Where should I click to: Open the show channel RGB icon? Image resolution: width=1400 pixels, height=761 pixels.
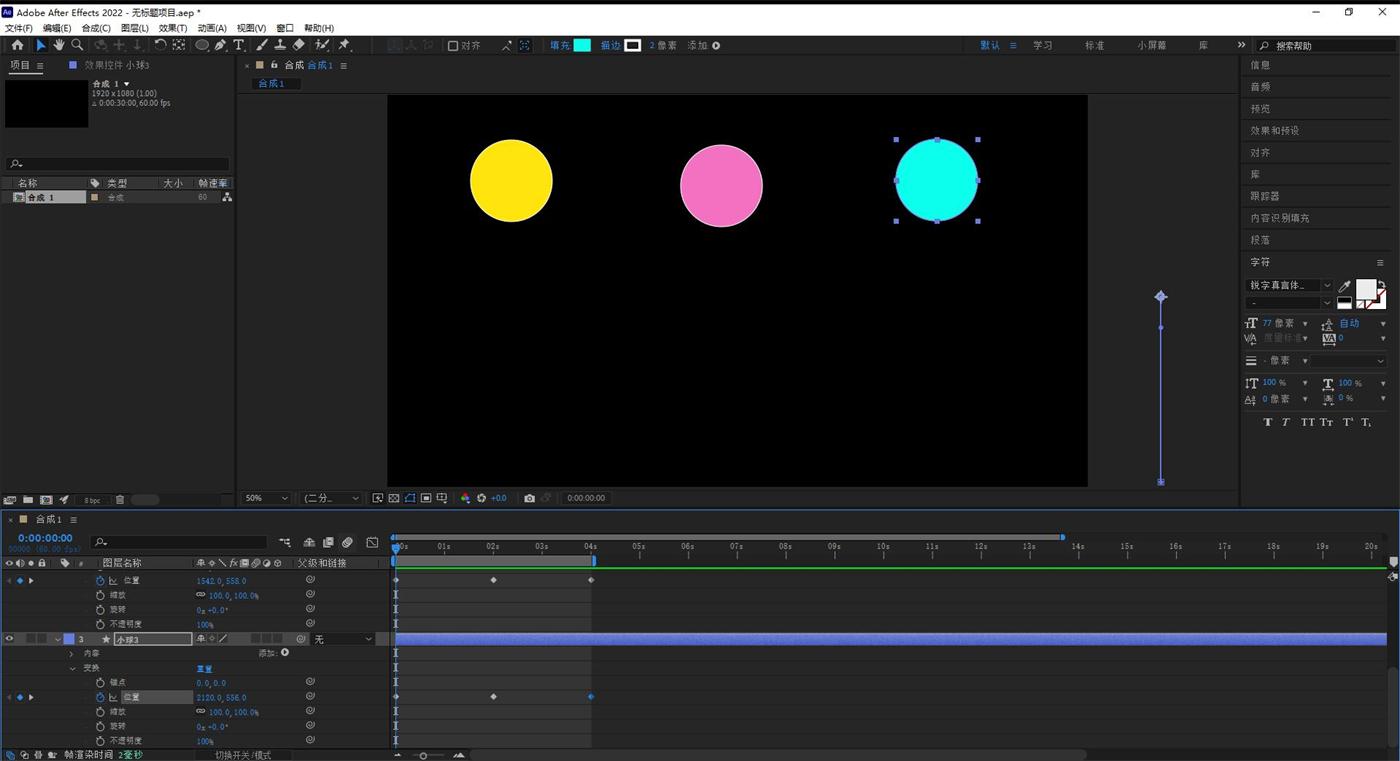pos(465,498)
